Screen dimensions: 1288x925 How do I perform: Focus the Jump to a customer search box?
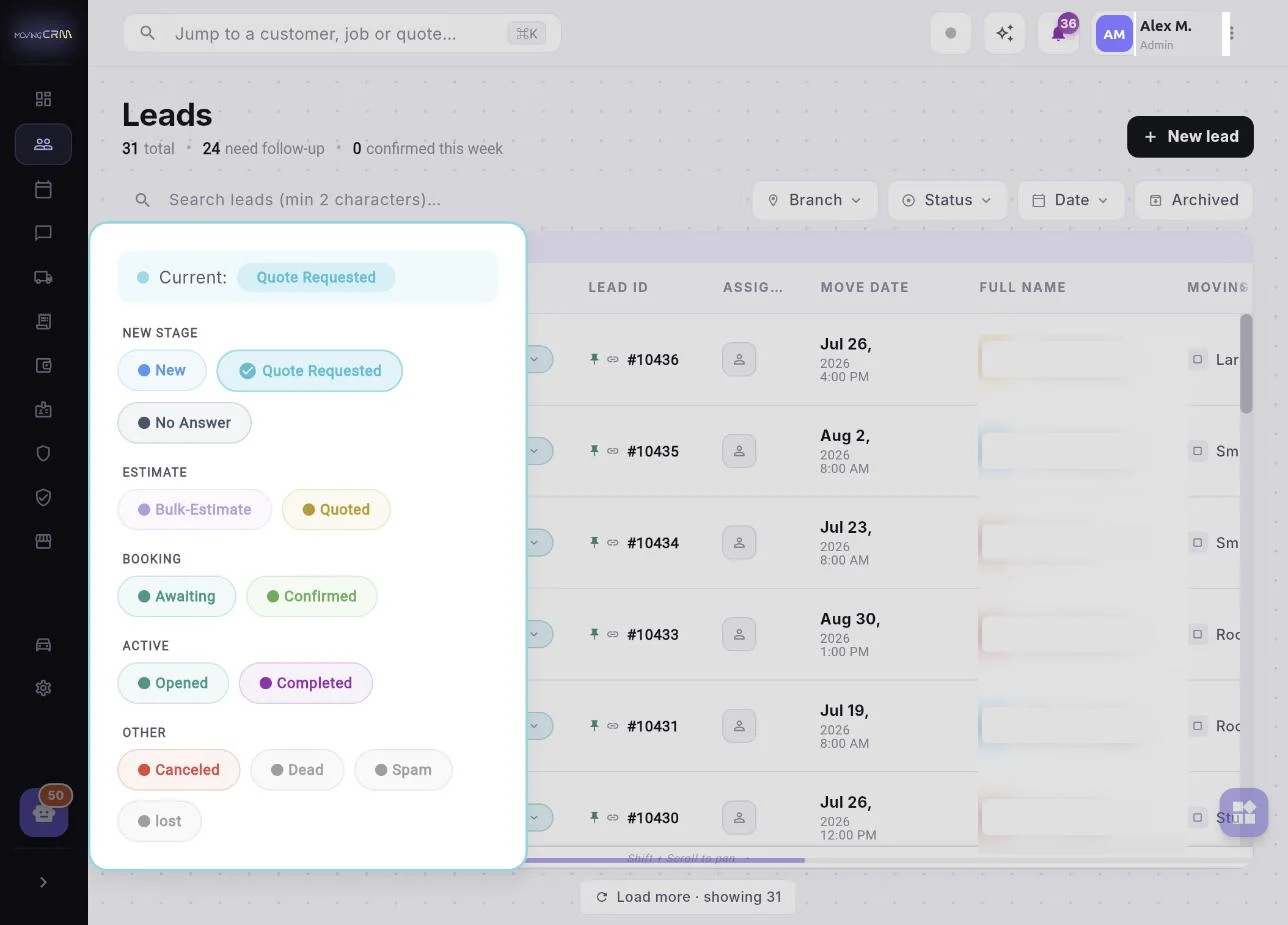[x=342, y=33]
